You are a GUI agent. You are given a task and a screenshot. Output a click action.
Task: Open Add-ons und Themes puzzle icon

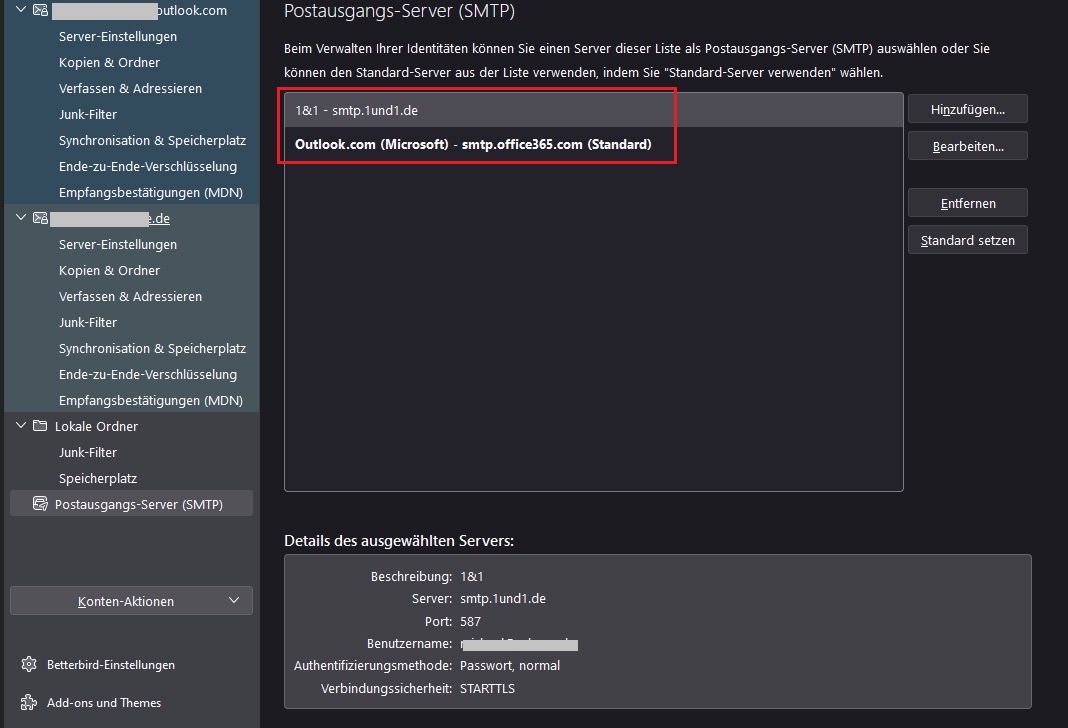pyautogui.click(x=29, y=702)
